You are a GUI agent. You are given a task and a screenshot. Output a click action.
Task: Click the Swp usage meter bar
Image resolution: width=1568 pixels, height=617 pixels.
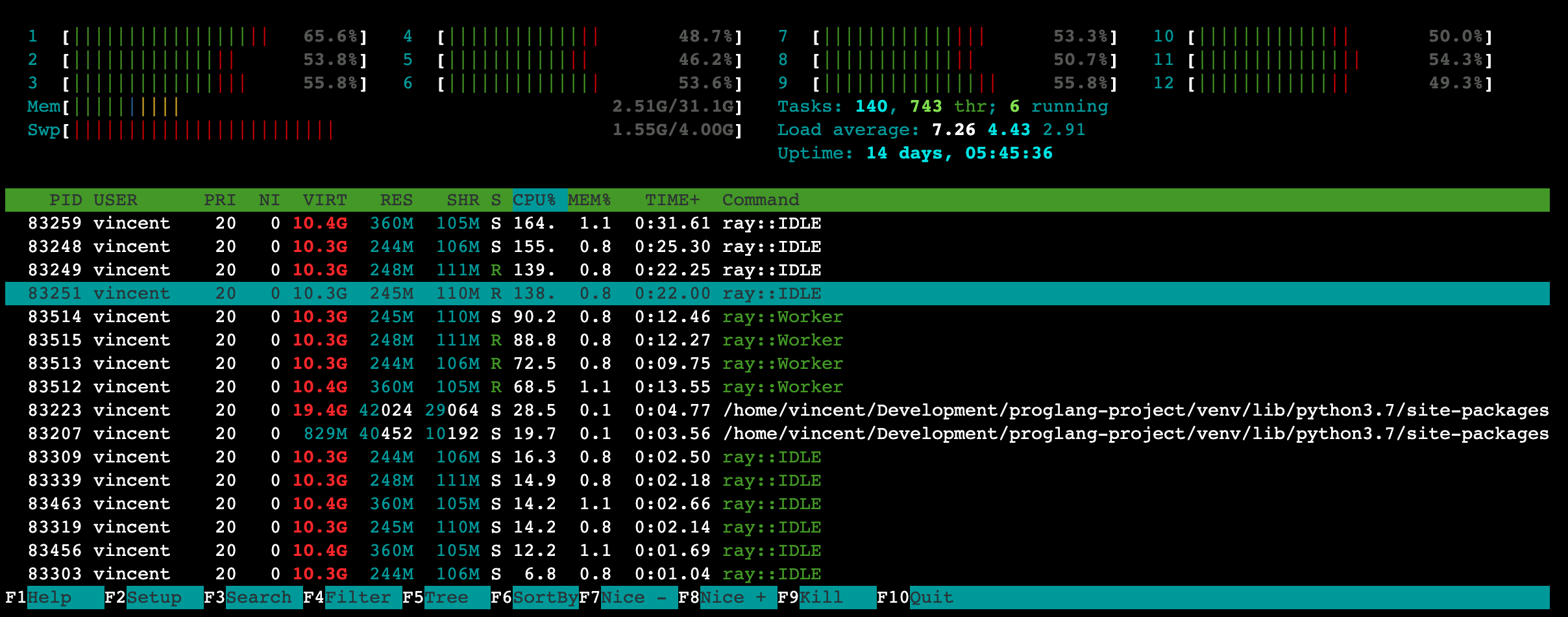click(385, 130)
